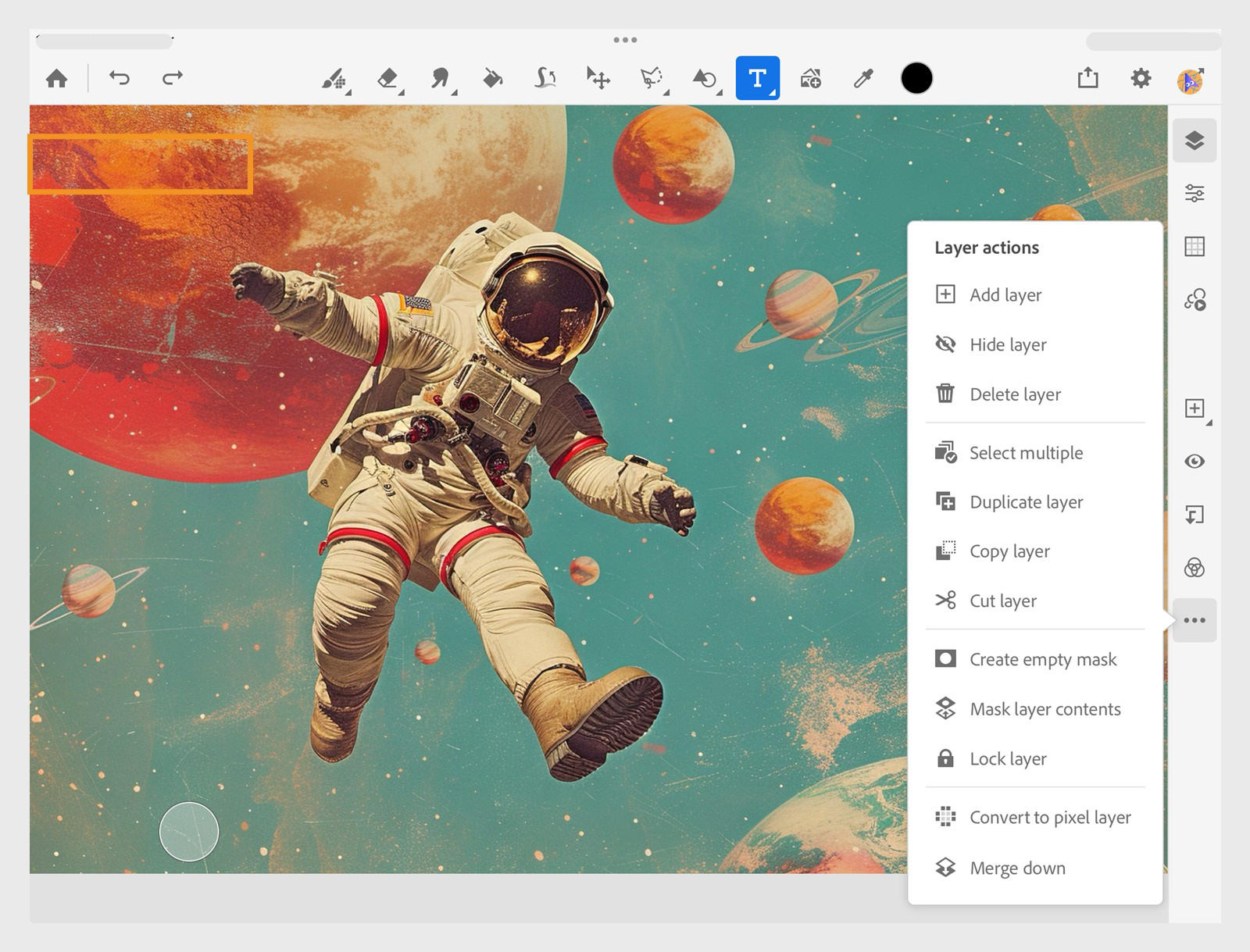Redo the last action
The width and height of the screenshot is (1250, 952).
(x=173, y=77)
